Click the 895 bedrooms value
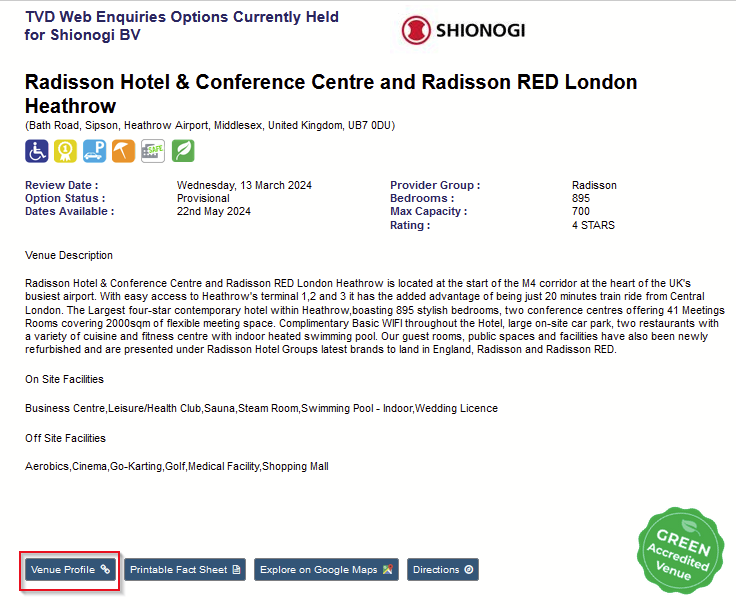Screen dimensions: 736x608 click(581, 198)
